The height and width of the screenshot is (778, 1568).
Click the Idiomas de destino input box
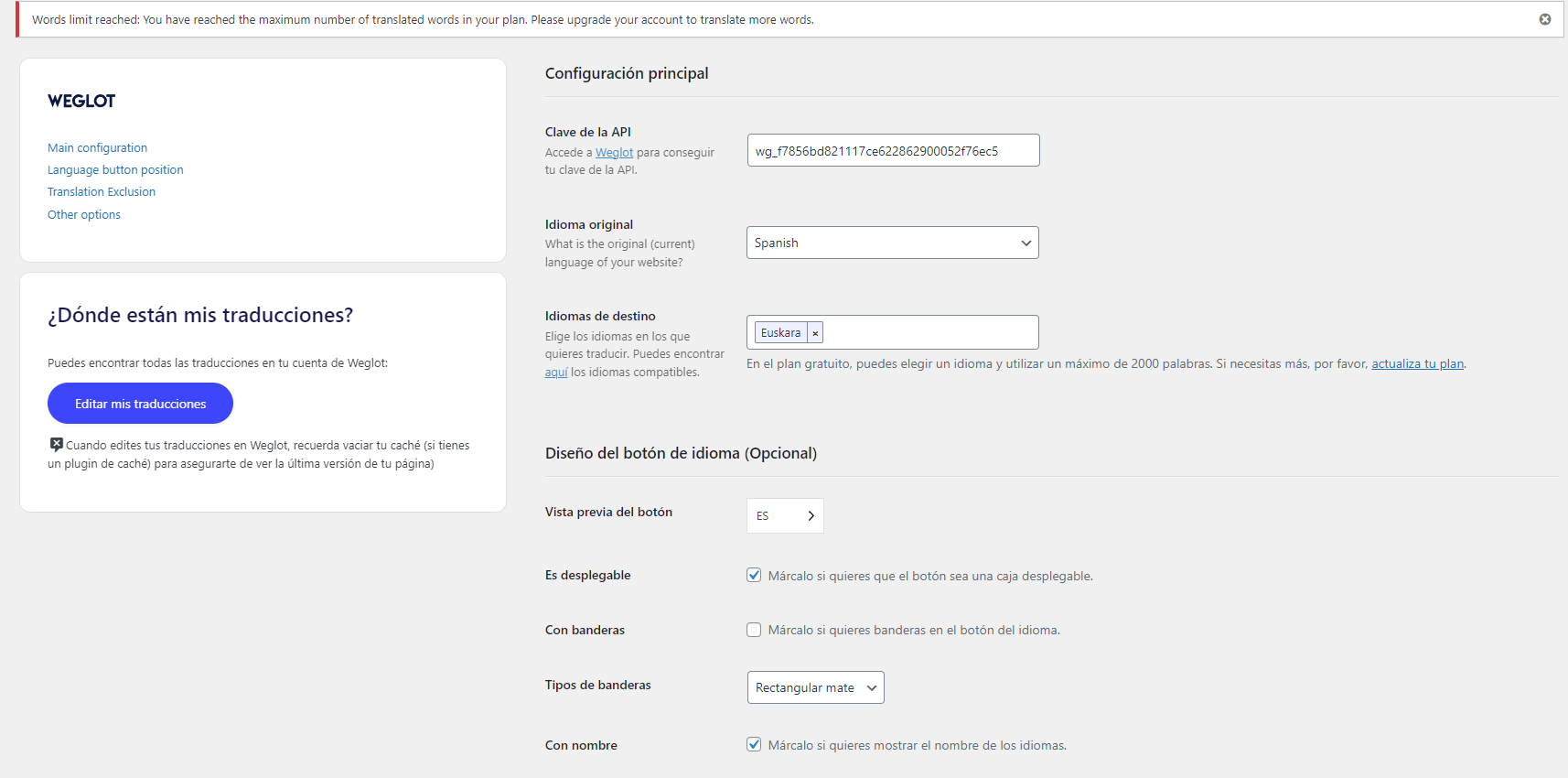[893, 332]
